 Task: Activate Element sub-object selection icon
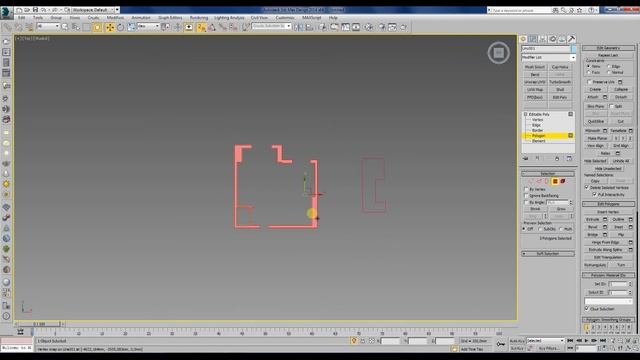[x=563, y=181]
